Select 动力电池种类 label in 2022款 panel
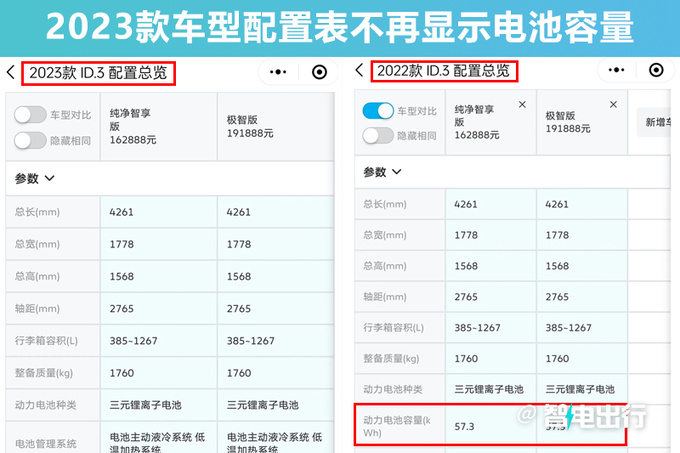This screenshot has height=453, width=680. click(x=393, y=389)
